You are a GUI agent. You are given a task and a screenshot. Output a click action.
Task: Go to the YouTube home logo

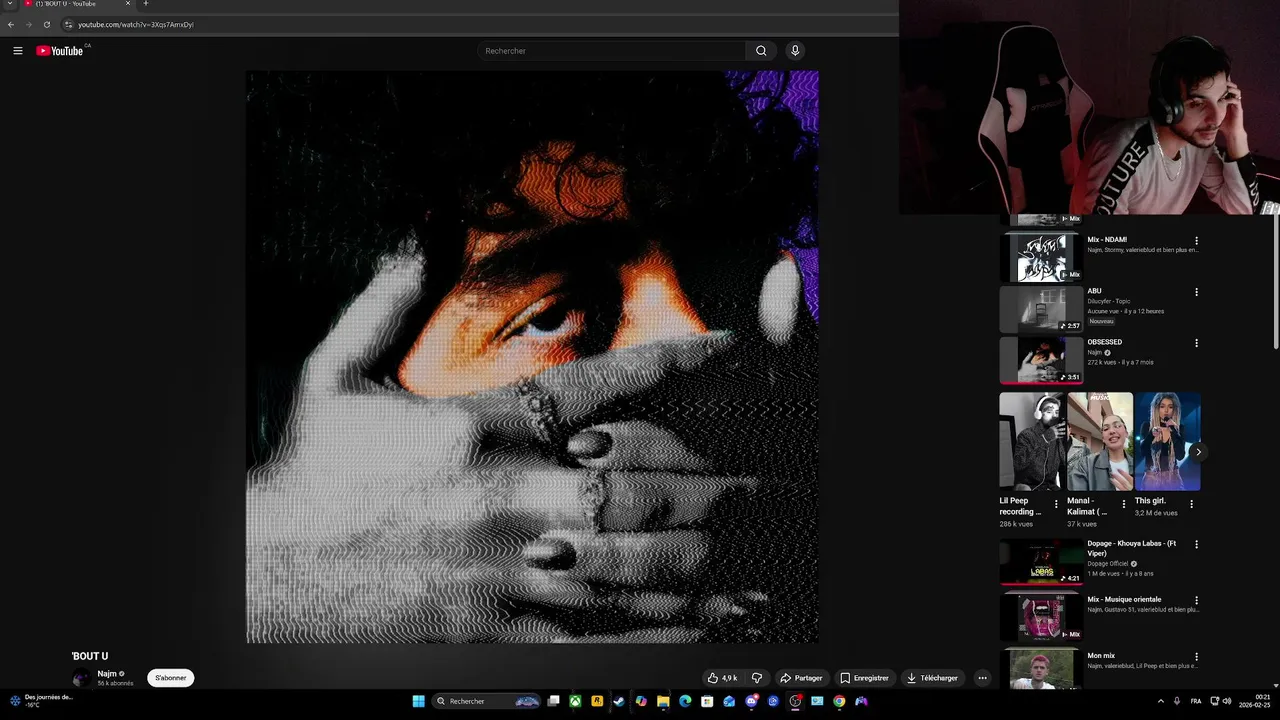tap(60, 51)
